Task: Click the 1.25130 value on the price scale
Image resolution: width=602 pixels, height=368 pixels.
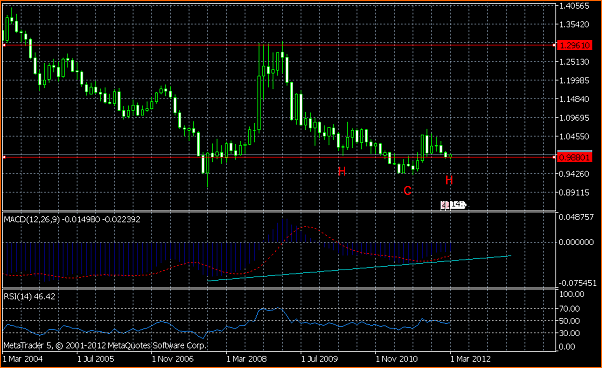Action: [574, 62]
